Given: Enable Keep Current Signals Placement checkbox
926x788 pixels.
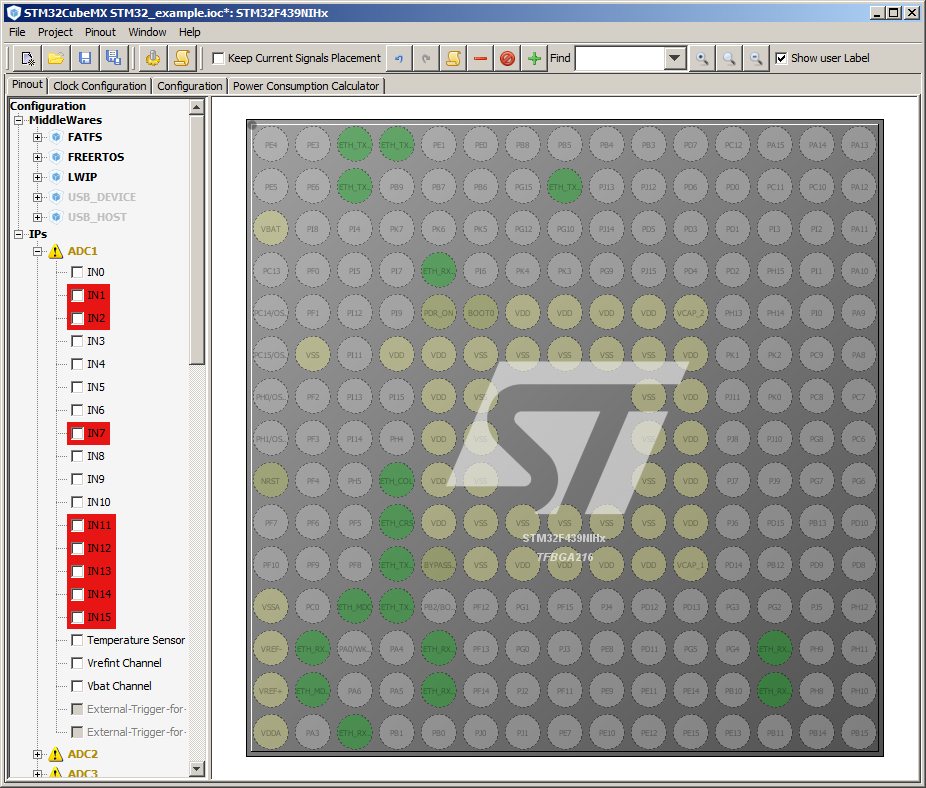Looking at the screenshot, I should [x=218, y=58].
